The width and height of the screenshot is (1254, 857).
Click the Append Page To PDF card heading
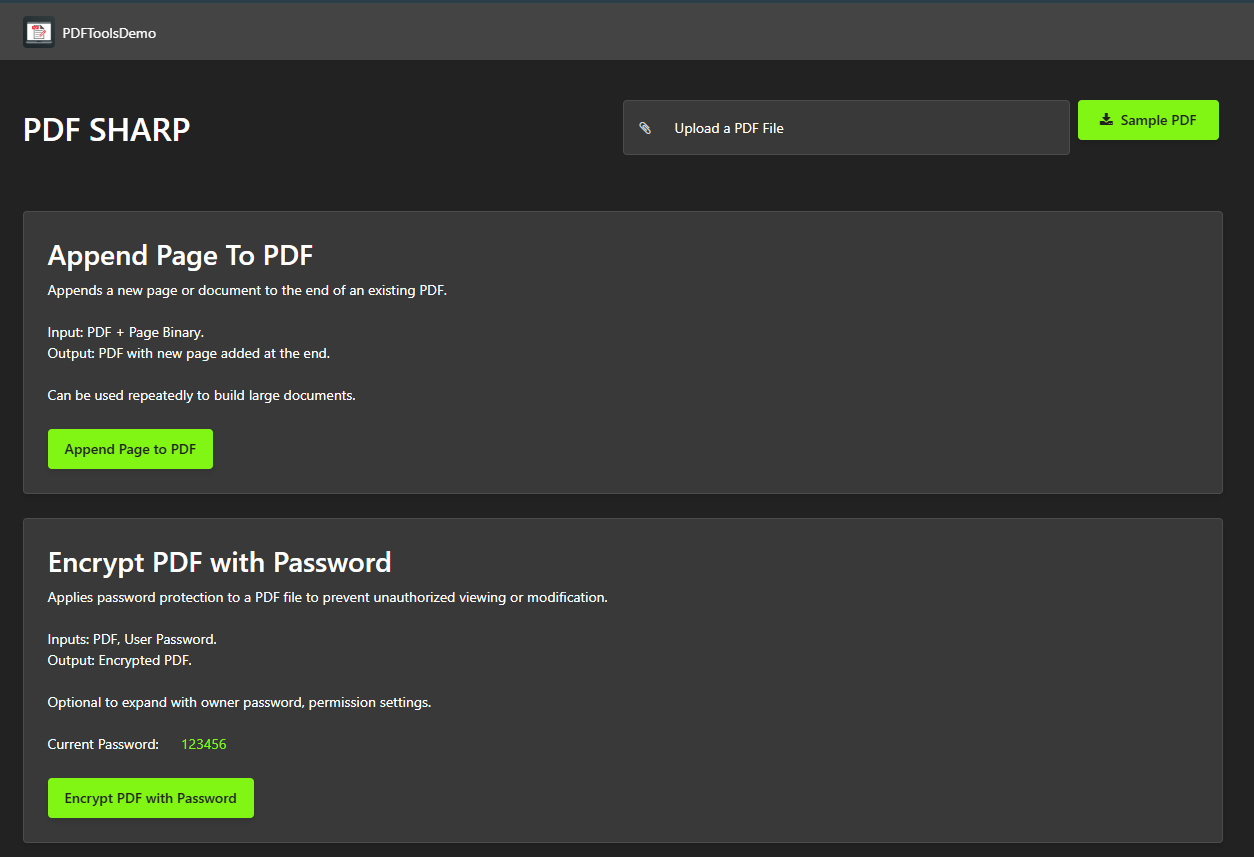(x=180, y=256)
